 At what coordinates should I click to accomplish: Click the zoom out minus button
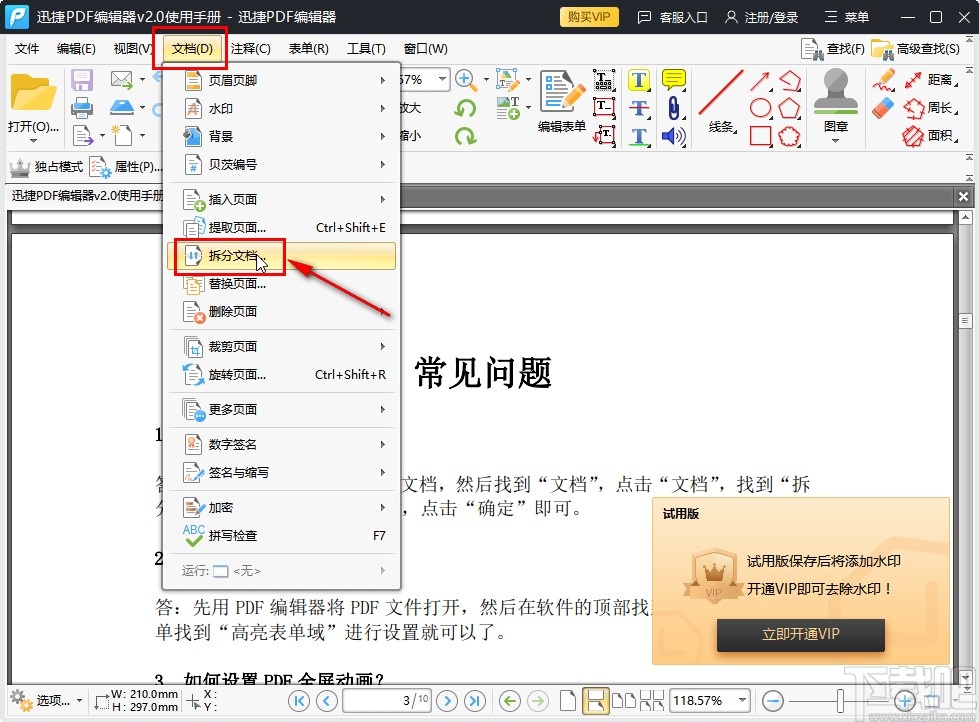tap(773, 701)
